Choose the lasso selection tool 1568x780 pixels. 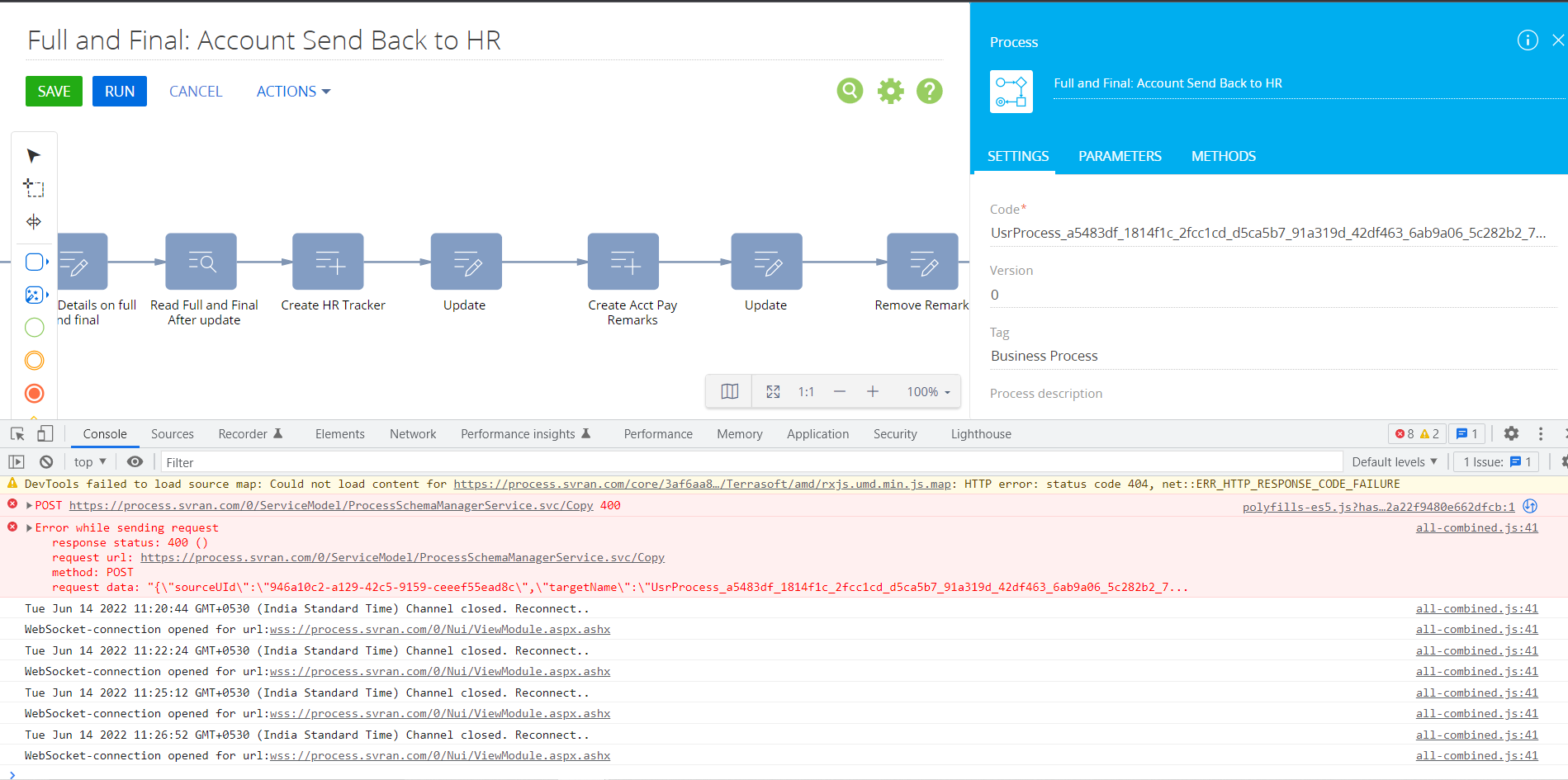click(34, 188)
